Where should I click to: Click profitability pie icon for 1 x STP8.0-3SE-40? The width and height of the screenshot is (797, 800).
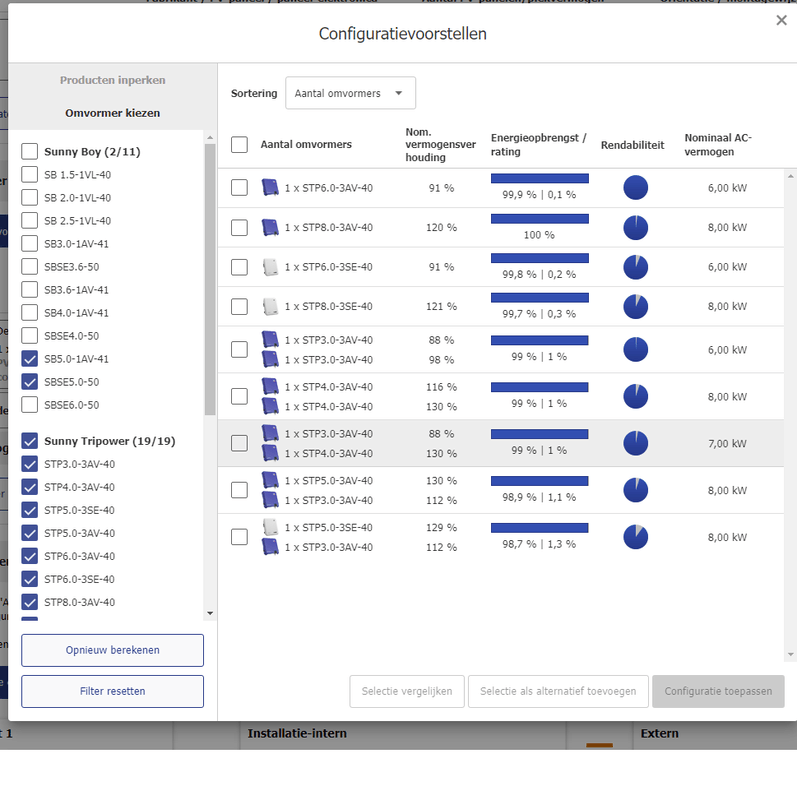pos(635,306)
